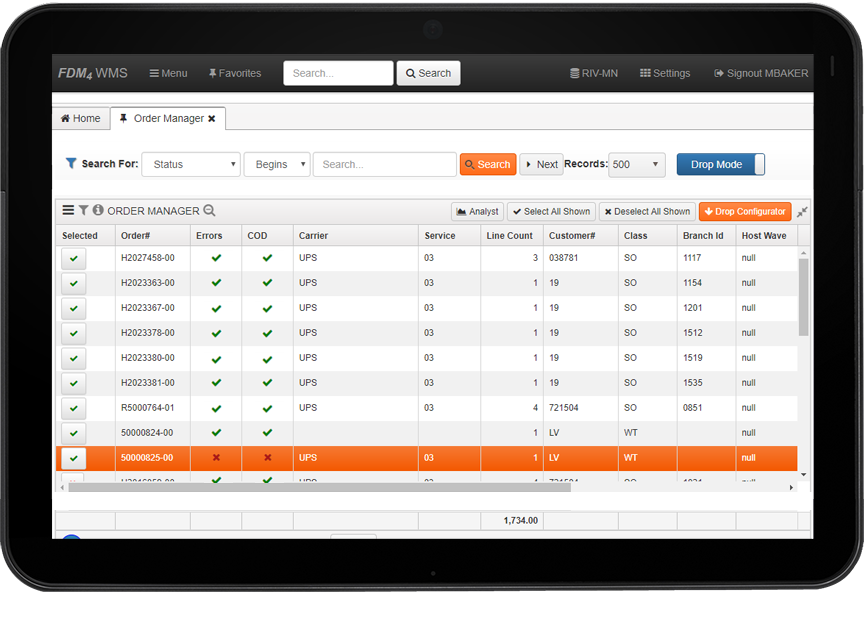Switch to the Home tab
864x639 pixels.
pos(80,119)
